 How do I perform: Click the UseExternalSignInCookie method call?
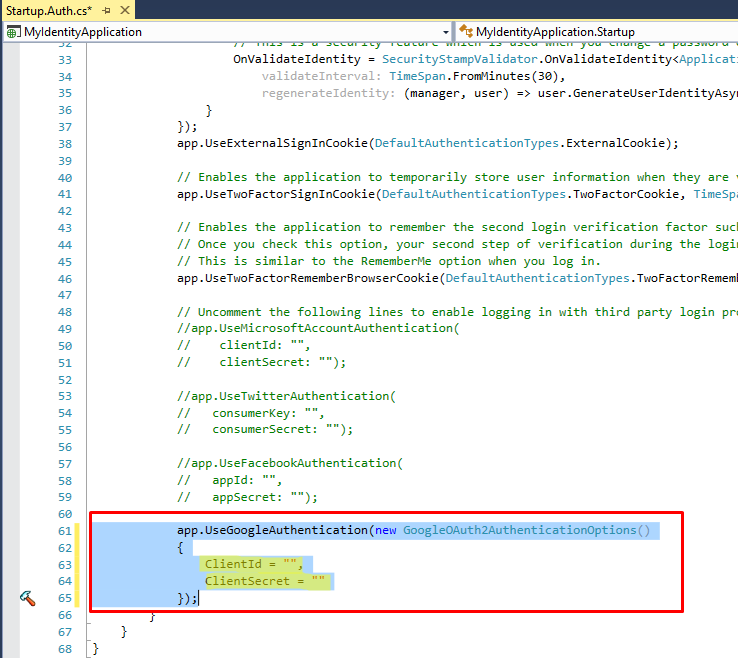tap(285, 143)
